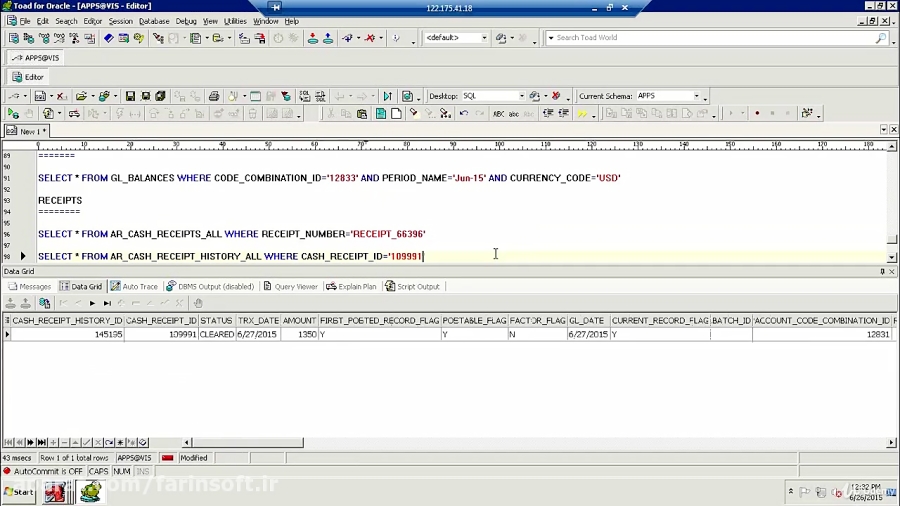Click the Save file icon in toolbar
Screen dimensions: 900x506
[x=130, y=96]
